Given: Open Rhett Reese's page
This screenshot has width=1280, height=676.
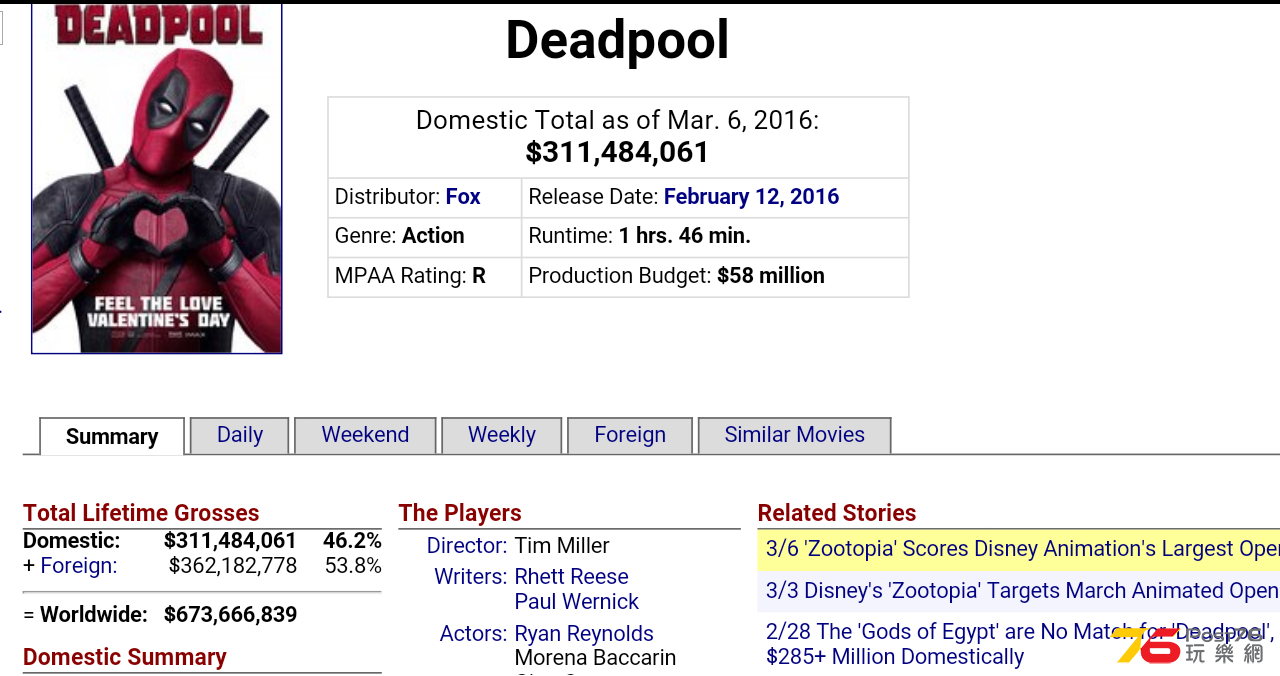Looking at the screenshot, I should coord(571,577).
